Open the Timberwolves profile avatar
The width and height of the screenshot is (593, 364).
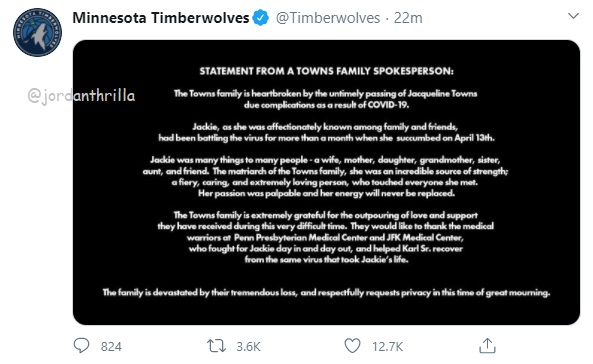coord(37,32)
